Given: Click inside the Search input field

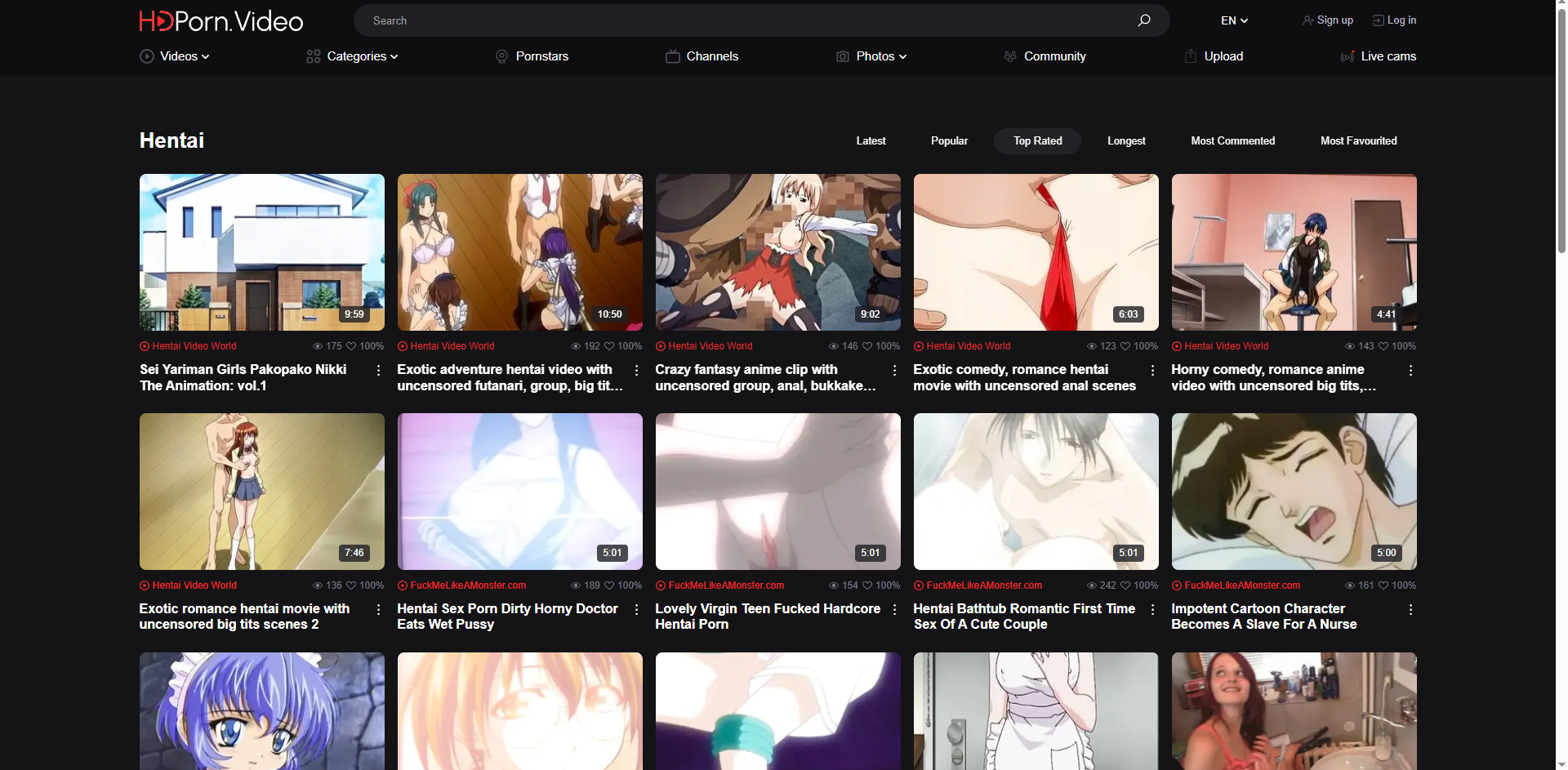Looking at the screenshot, I should (735, 20).
